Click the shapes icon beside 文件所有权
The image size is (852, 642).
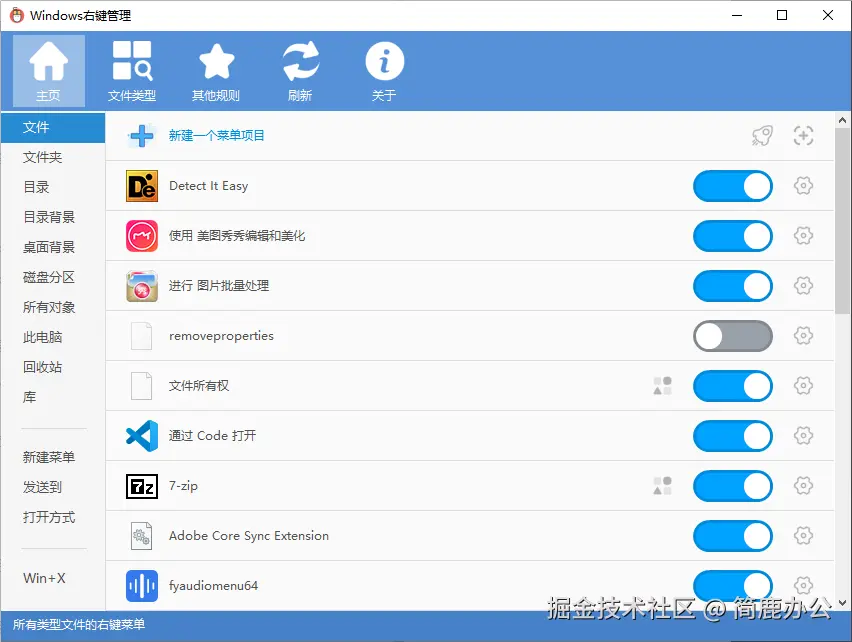pos(662,386)
